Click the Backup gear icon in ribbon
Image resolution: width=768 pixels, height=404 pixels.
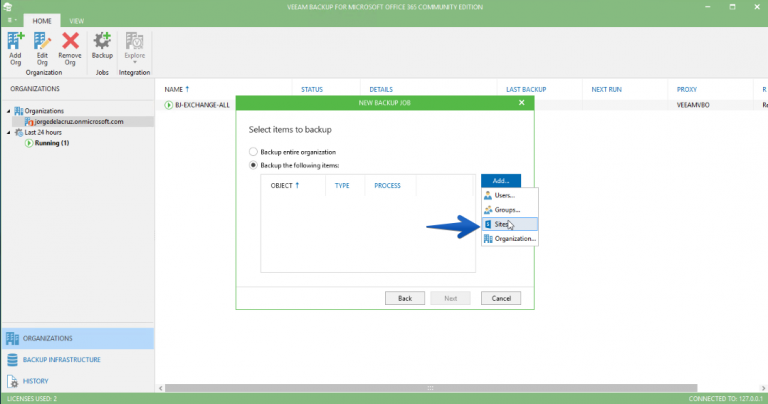pyautogui.click(x=102, y=41)
